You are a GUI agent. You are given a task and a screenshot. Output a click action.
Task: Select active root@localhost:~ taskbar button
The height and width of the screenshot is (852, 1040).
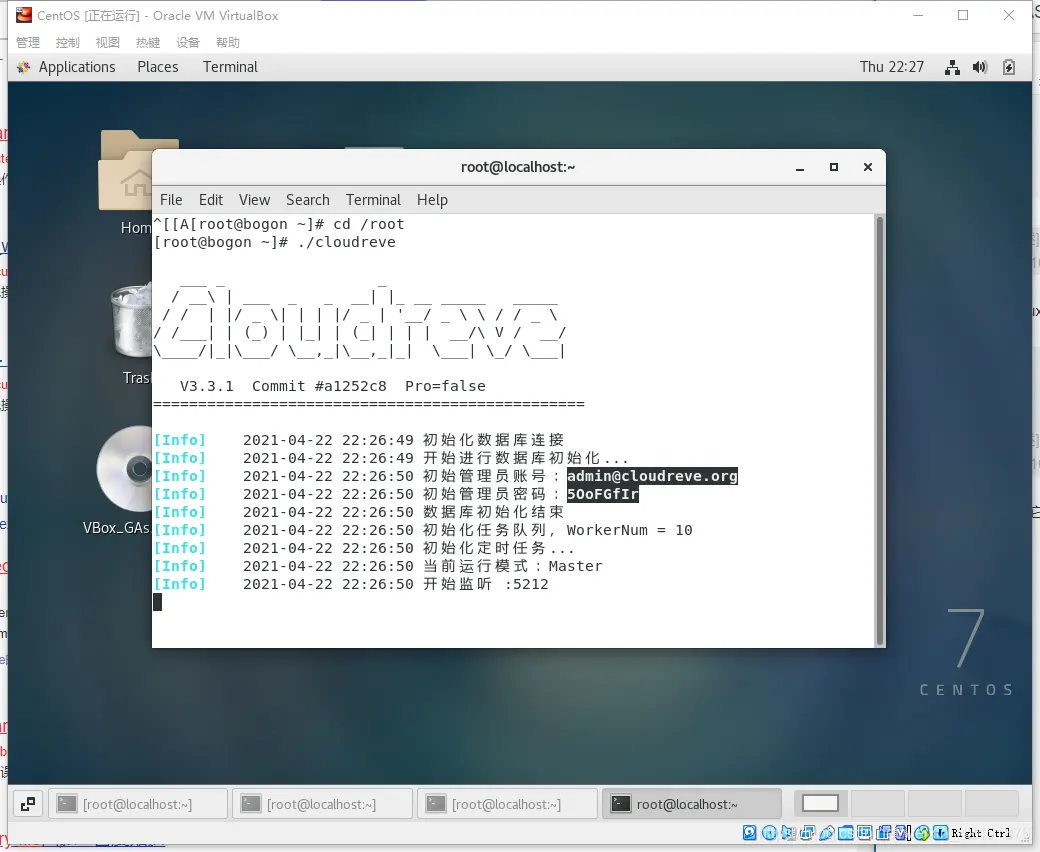coord(692,804)
